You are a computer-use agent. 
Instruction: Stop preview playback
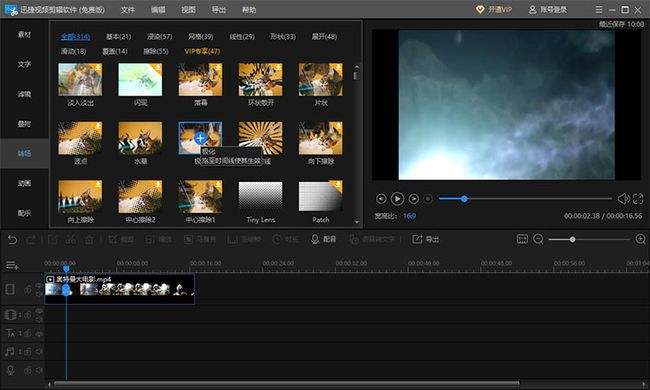428,199
